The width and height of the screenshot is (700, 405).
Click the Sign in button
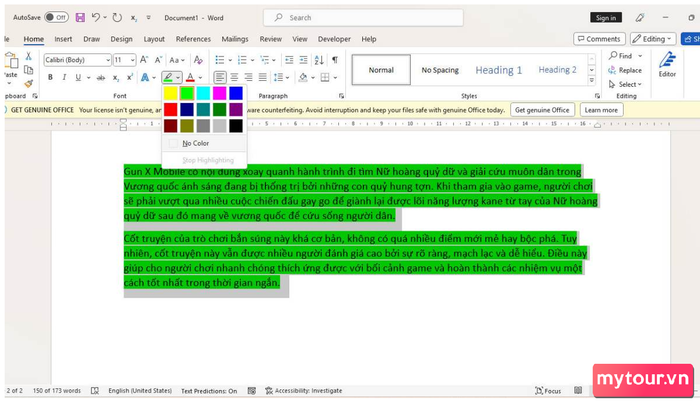605,17
